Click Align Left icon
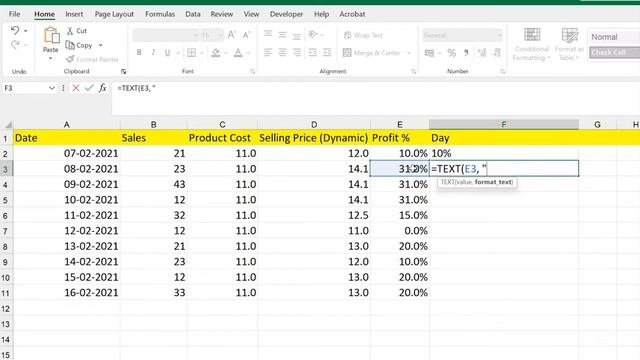 coord(268,52)
